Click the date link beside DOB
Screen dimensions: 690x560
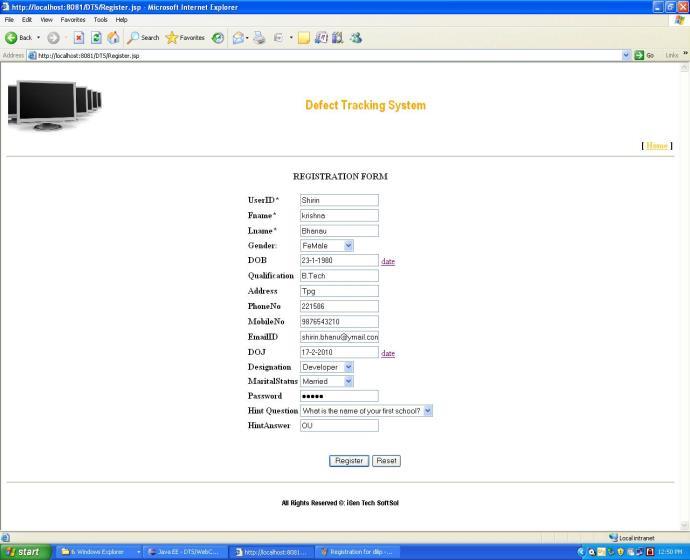388,261
